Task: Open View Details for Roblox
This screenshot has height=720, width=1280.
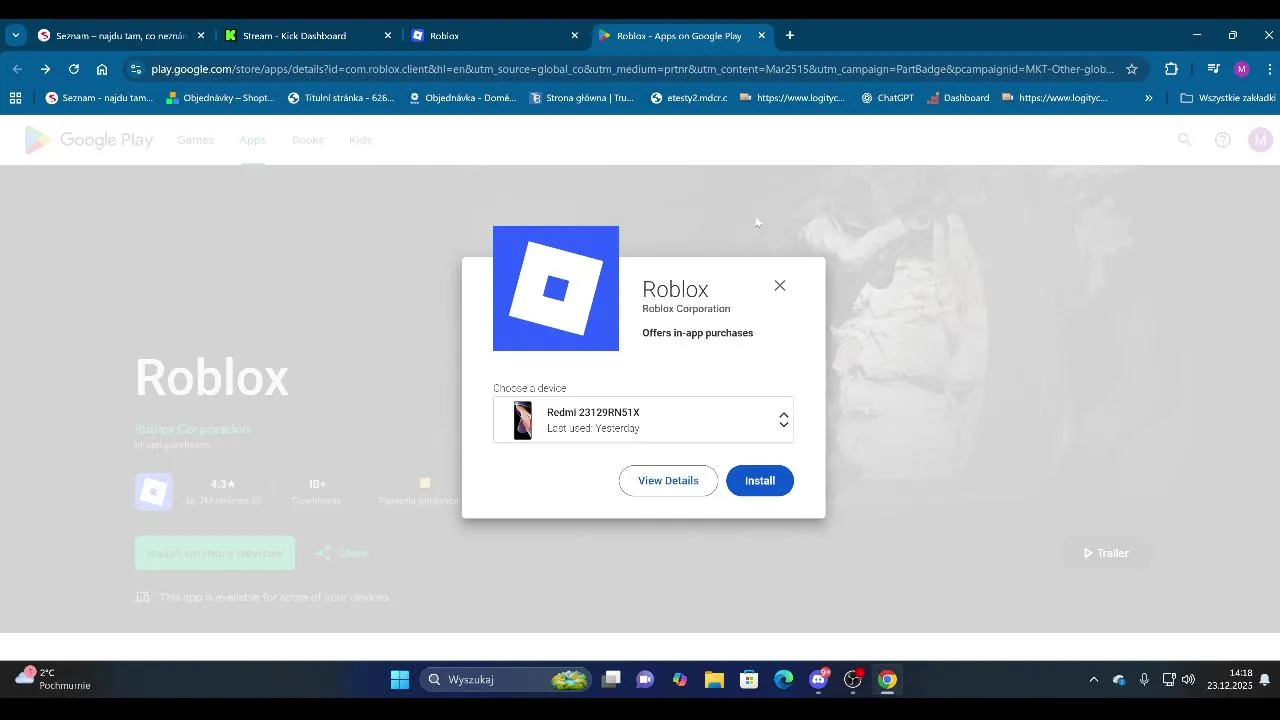Action: (668, 481)
